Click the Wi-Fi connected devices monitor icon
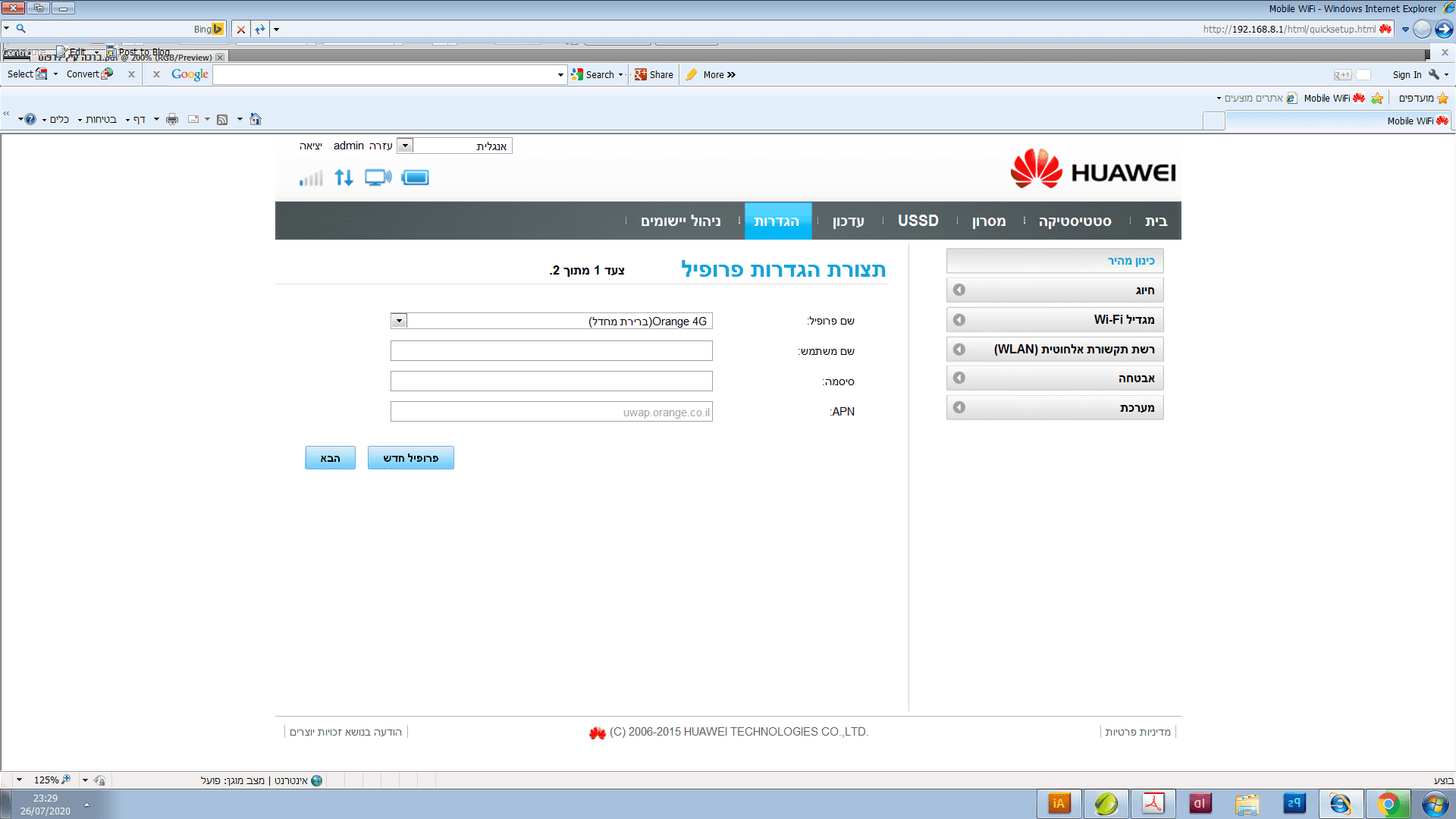1456x819 pixels. 378,177
